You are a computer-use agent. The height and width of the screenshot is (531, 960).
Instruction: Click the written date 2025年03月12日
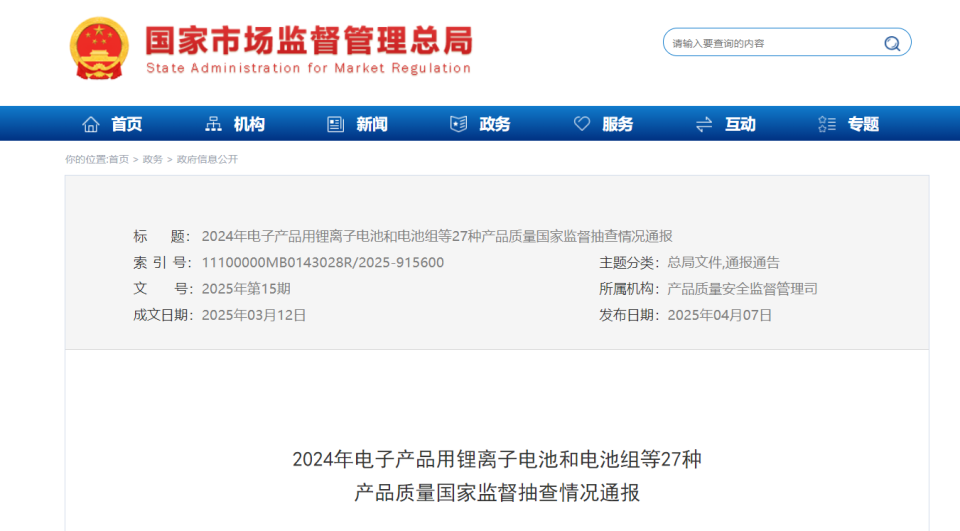click(253, 315)
